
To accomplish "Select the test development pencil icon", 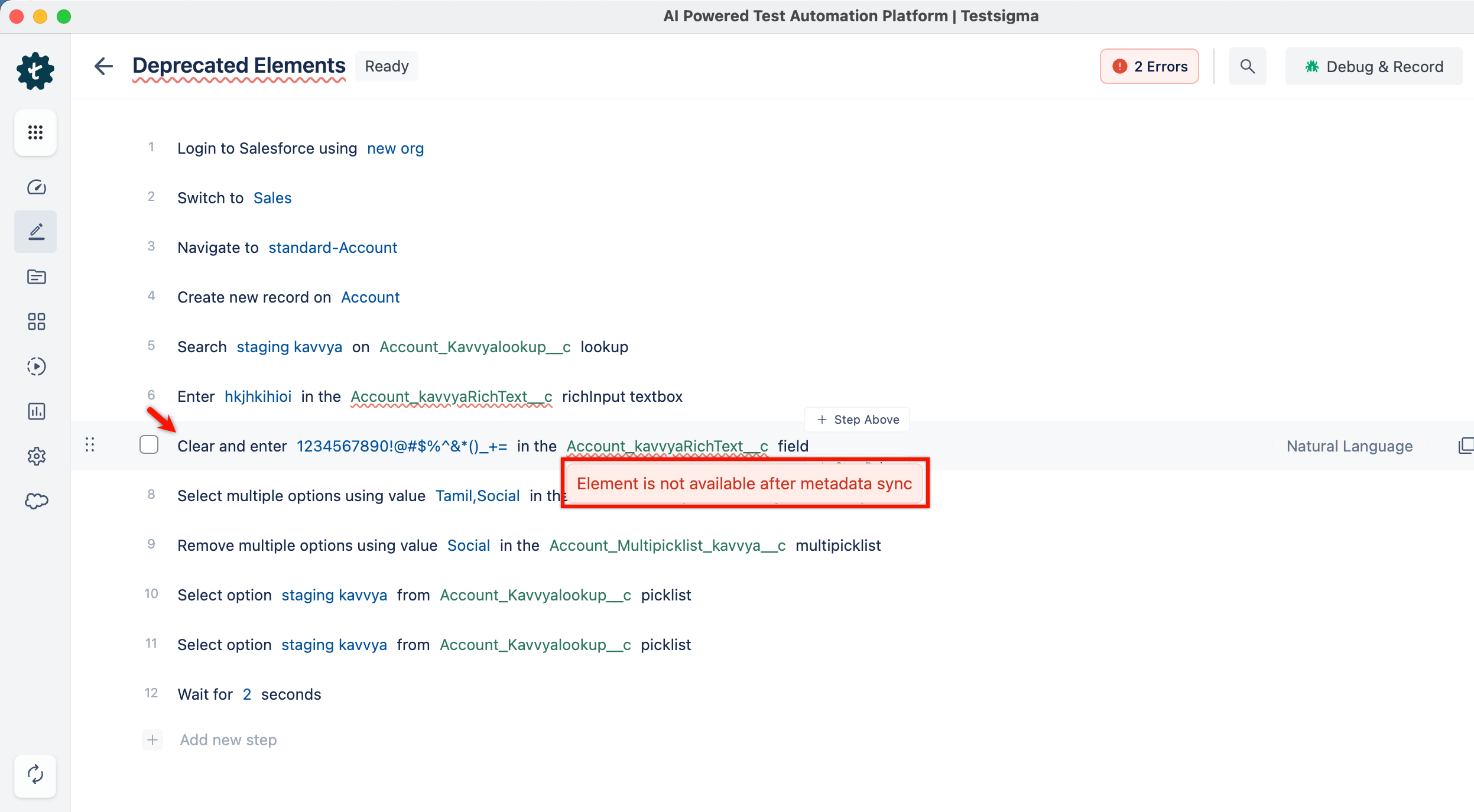I will click(x=36, y=232).
